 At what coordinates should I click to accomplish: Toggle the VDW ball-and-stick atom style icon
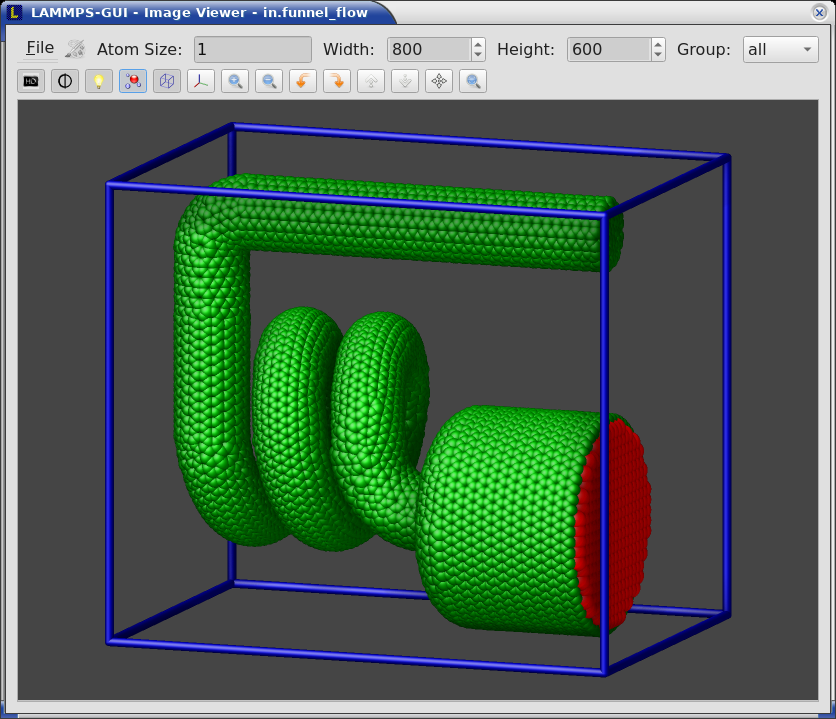(x=133, y=82)
